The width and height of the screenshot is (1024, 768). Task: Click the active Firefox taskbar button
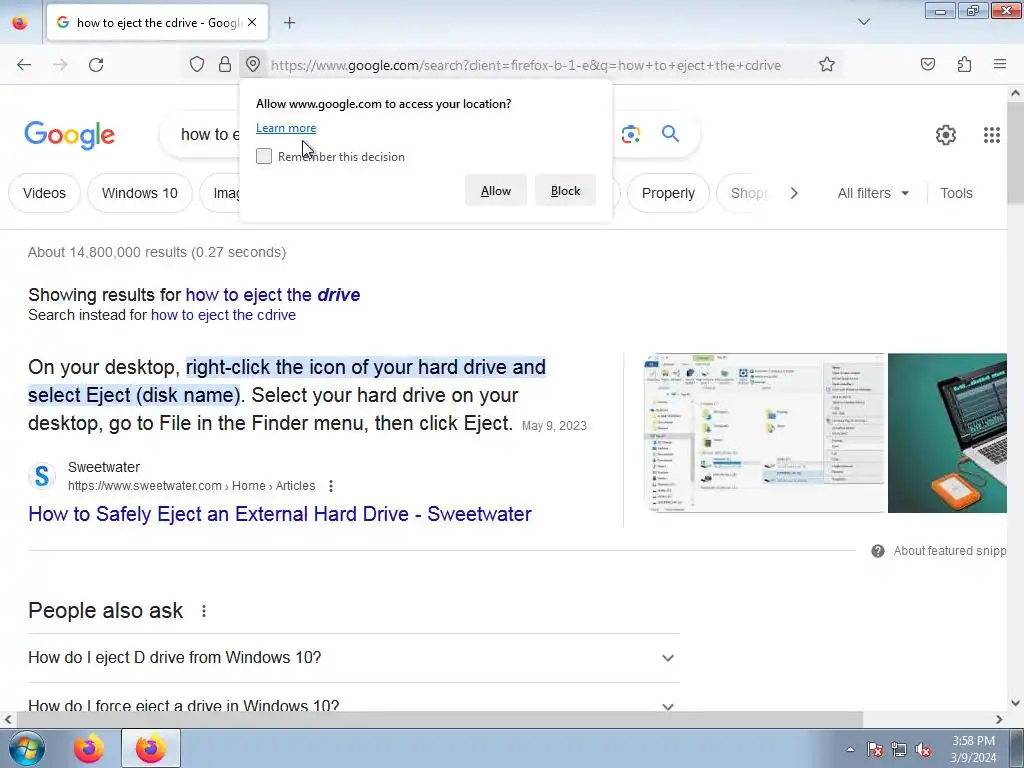151,748
